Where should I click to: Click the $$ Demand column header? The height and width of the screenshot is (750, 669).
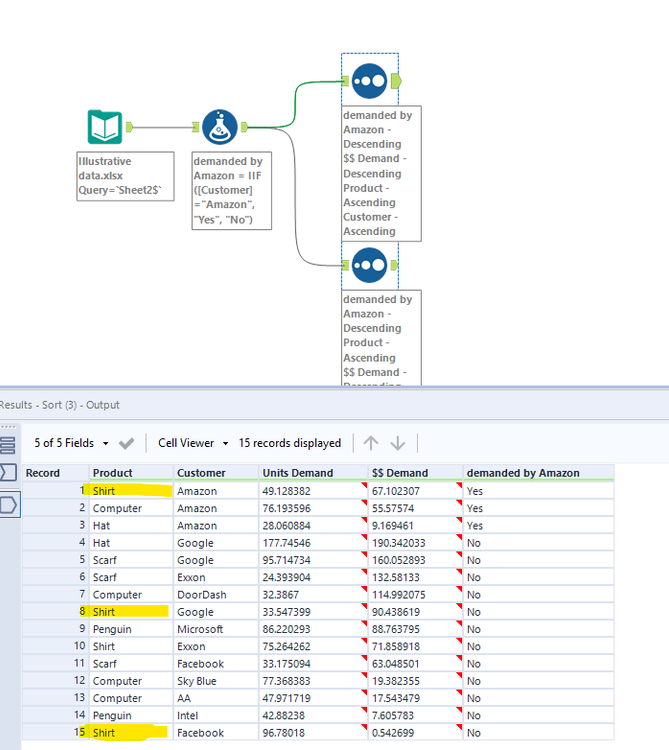click(400, 472)
